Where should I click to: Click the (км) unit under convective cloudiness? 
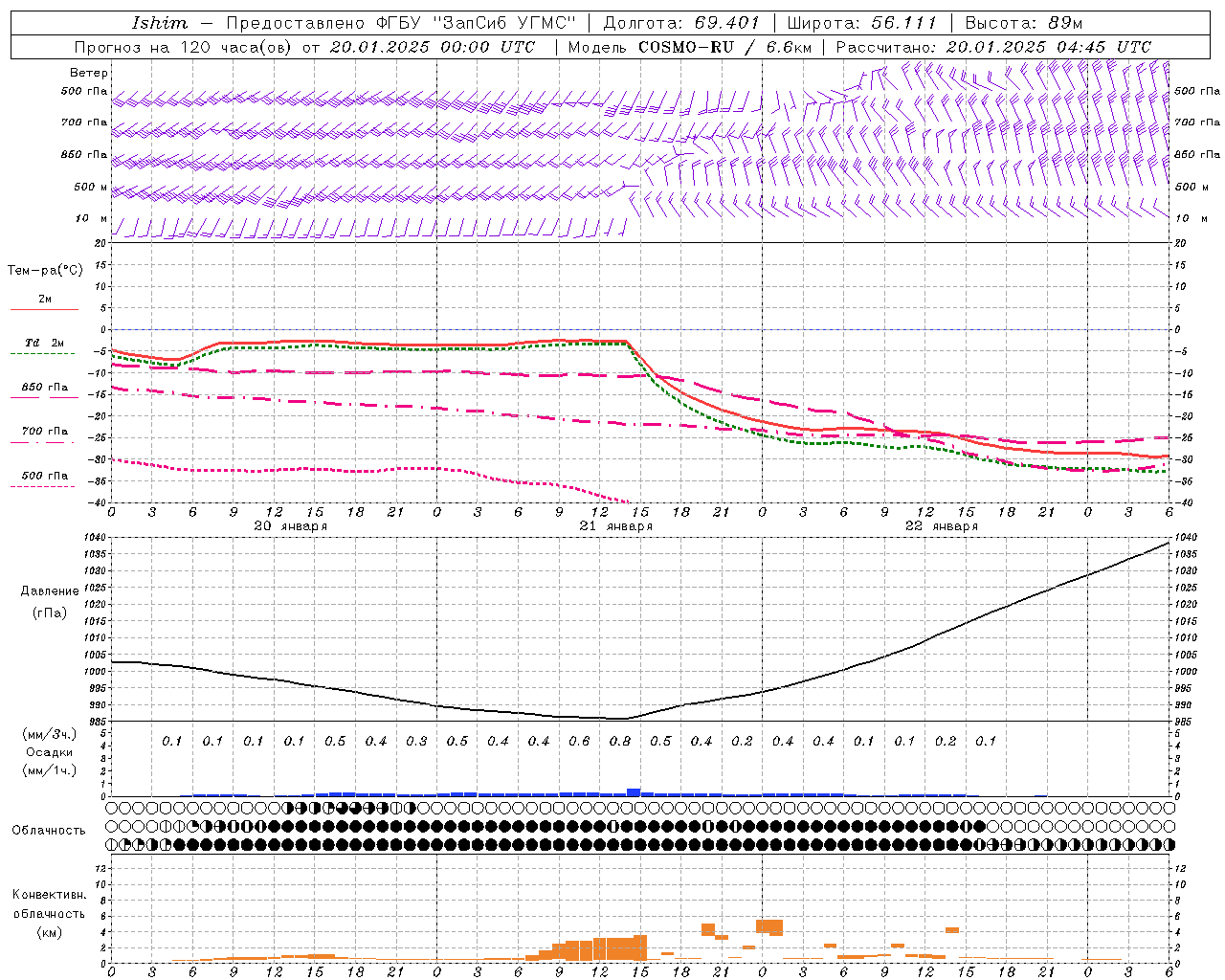(x=49, y=931)
